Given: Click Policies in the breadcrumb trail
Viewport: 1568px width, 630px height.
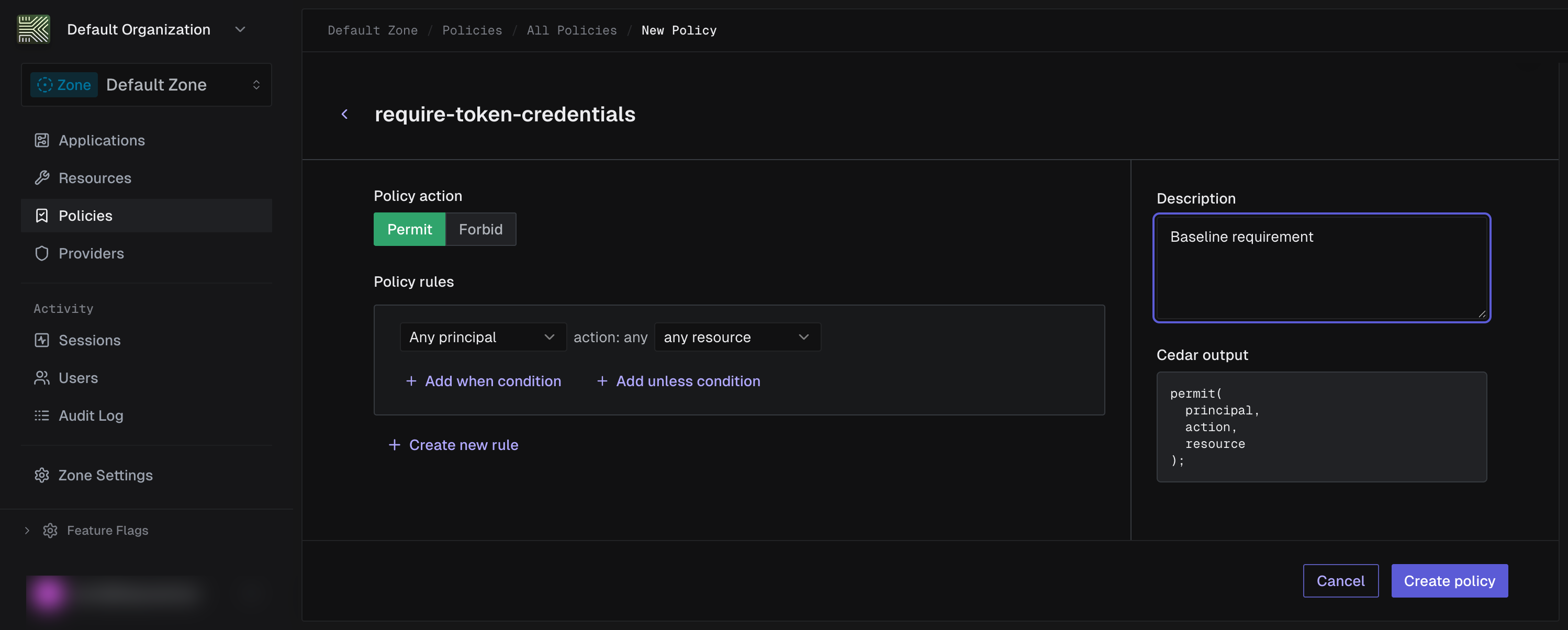Looking at the screenshot, I should tap(473, 30).
